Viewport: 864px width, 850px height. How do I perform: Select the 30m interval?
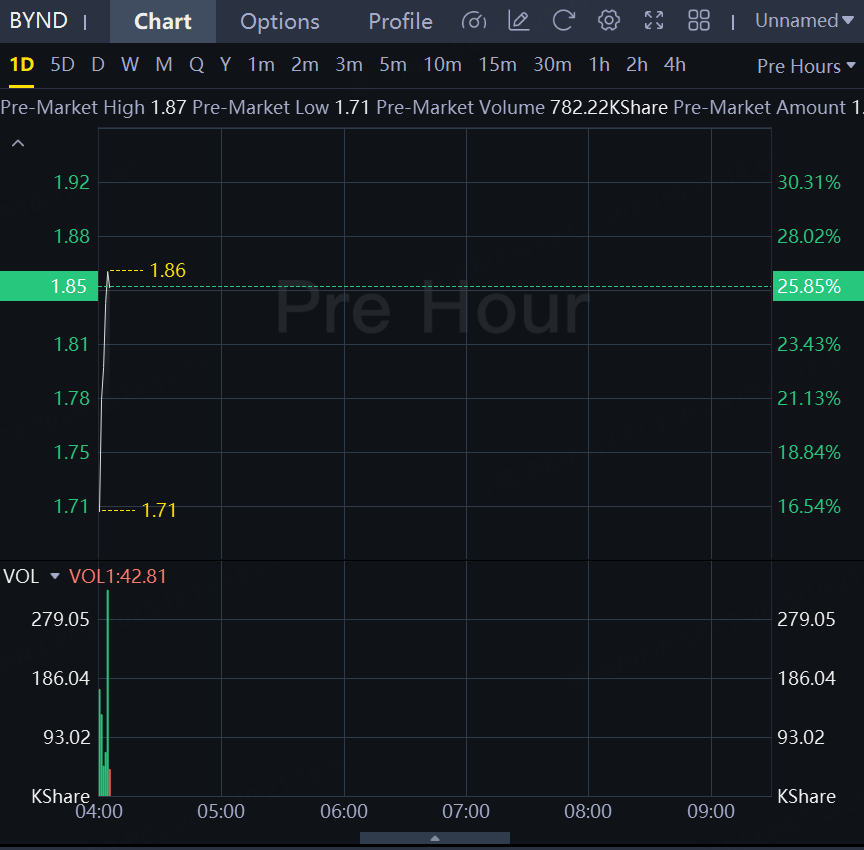pos(552,65)
